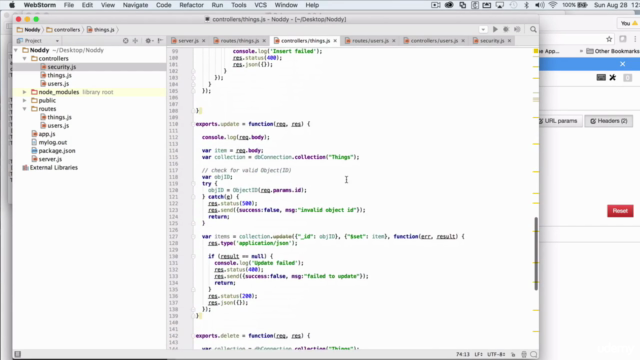The width and height of the screenshot is (640, 360).
Task: Run the current configuration with play icon
Action: [x=495, y=29]
